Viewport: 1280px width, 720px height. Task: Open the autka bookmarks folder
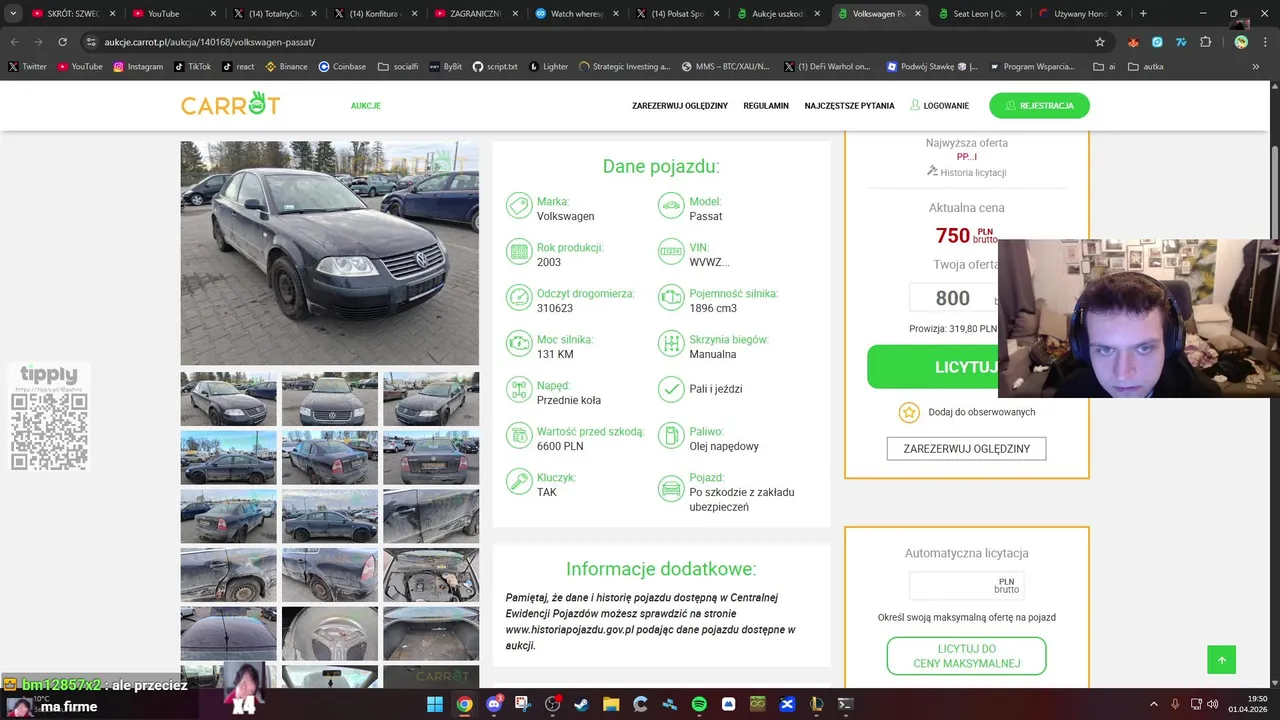pyautogui.click(x=1145, y=67)
